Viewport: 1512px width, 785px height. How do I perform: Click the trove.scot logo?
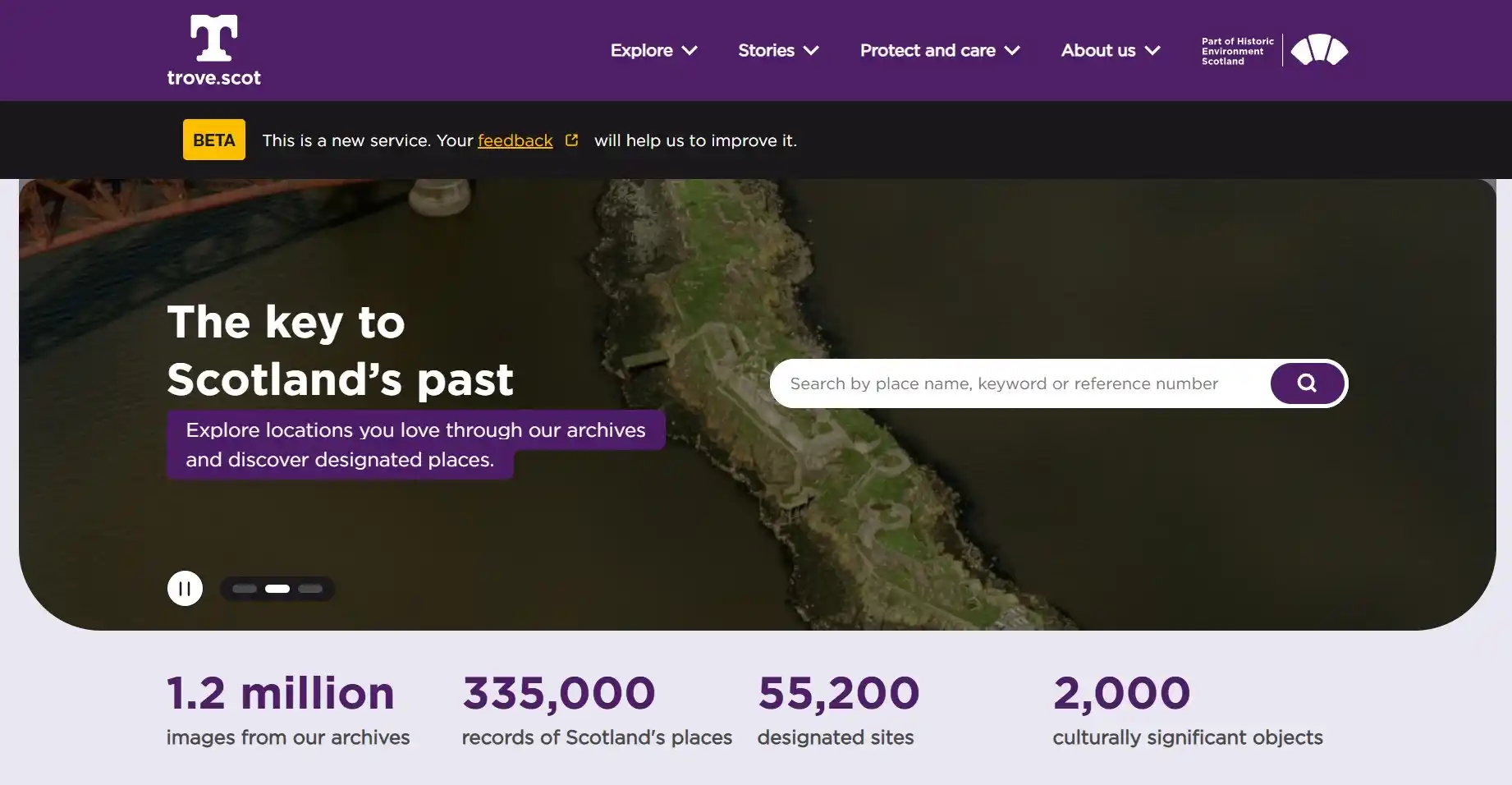tap(213, 49)
